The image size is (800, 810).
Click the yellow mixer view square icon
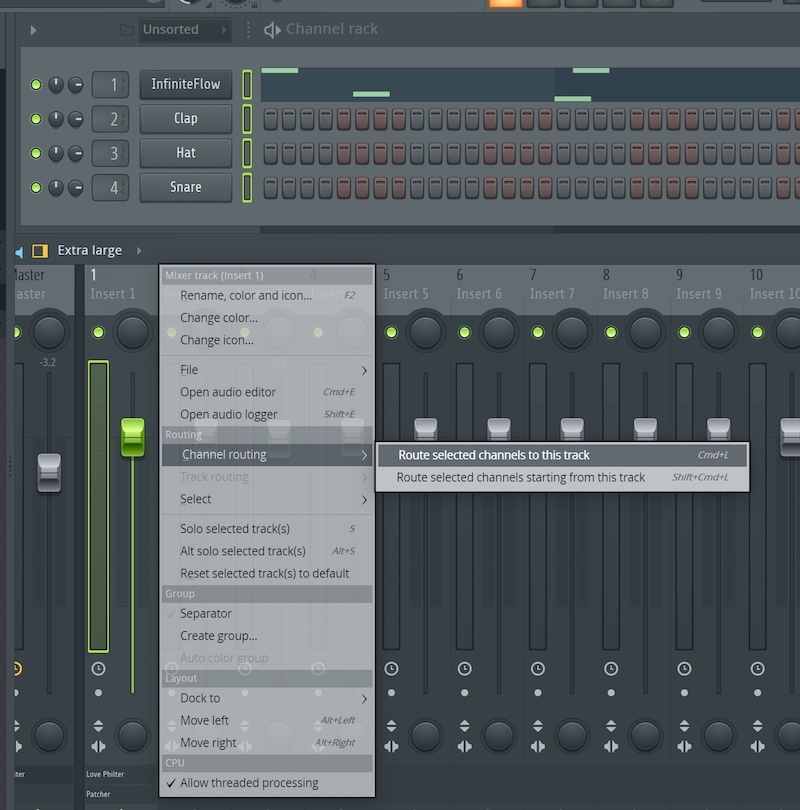pos(40,251)
